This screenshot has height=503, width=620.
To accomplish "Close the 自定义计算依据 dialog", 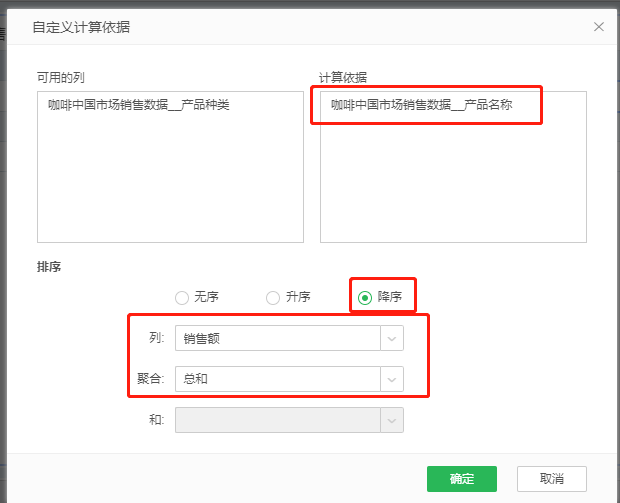I will coord(599,27).
